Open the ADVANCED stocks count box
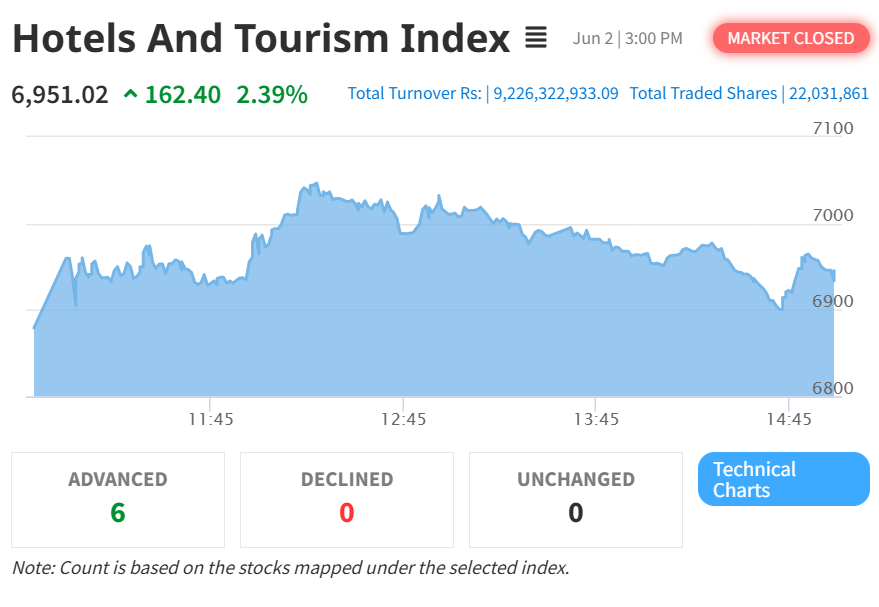 [x=118, y=500]
